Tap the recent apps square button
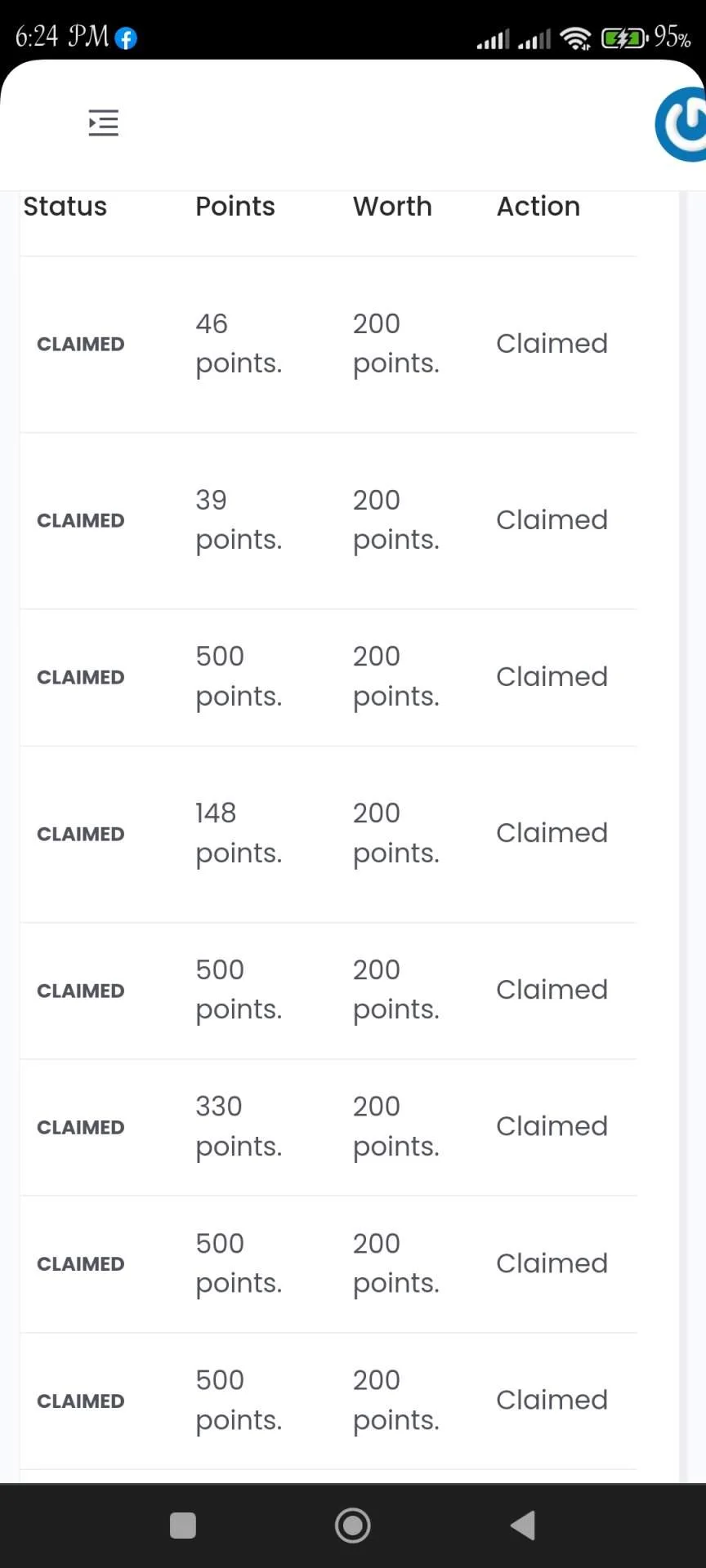Image resolution: width=706 pixels, height=1568 pixels. [183, 1525]
